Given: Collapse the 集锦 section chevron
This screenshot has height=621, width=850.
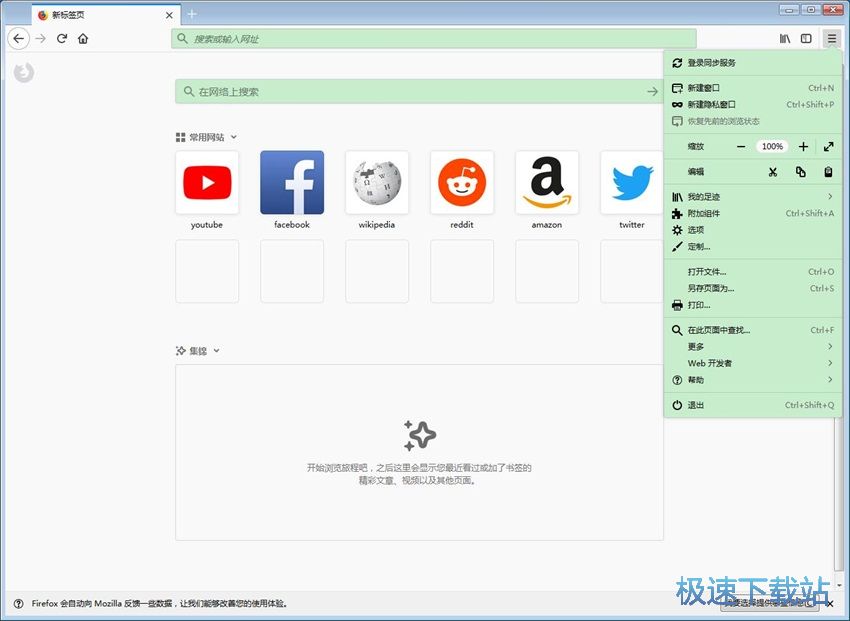Looking at the screenshot, I should [216, 351].
